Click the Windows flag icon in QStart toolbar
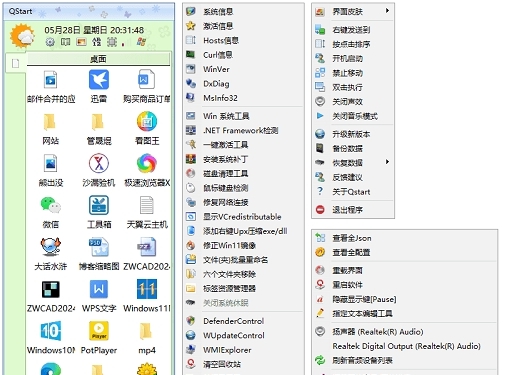 pyautogui.click(x=141, y=42)
